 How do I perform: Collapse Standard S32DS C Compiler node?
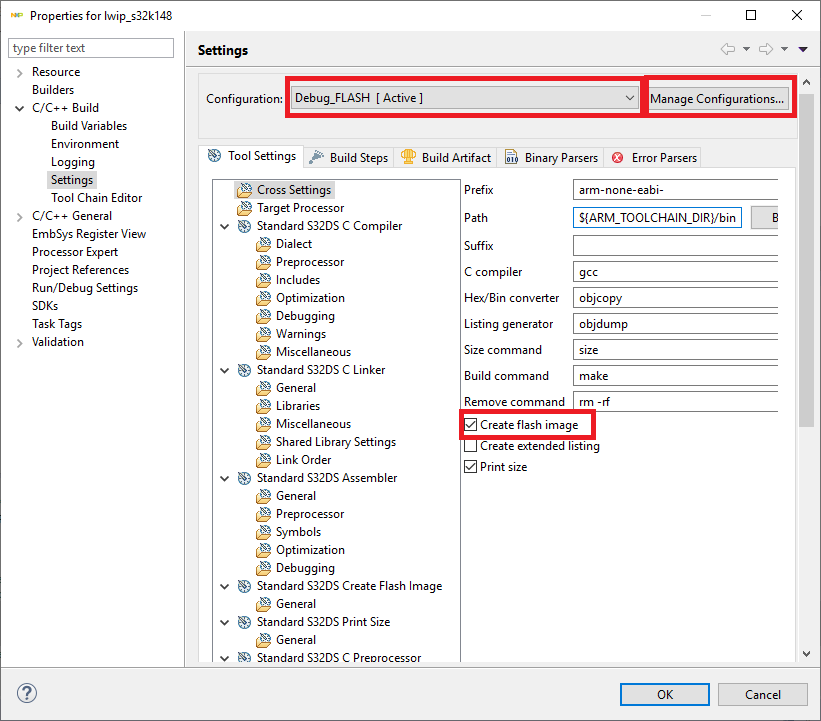coord(225,226)
